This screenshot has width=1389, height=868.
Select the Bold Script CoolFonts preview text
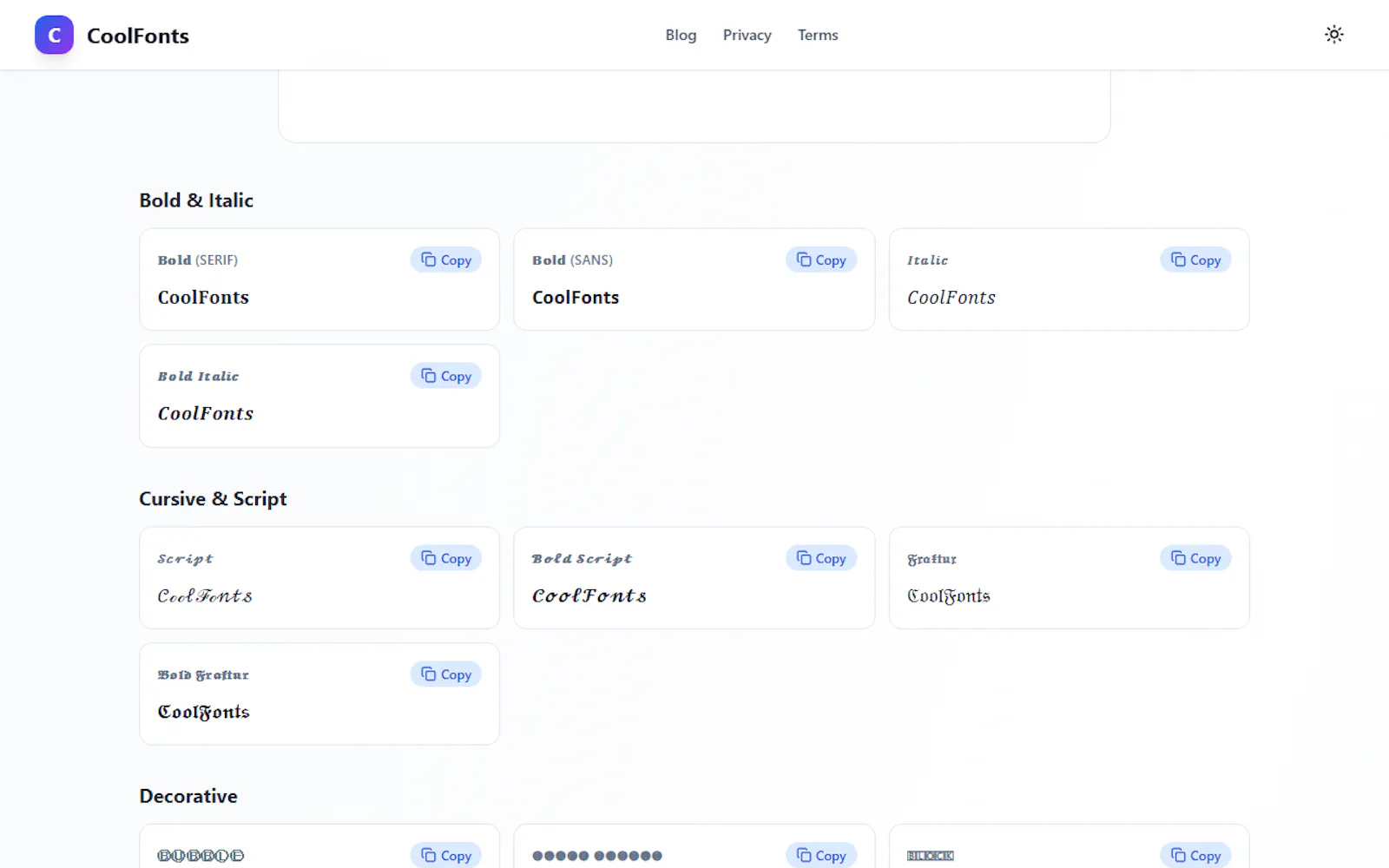(x=589, y=595)
